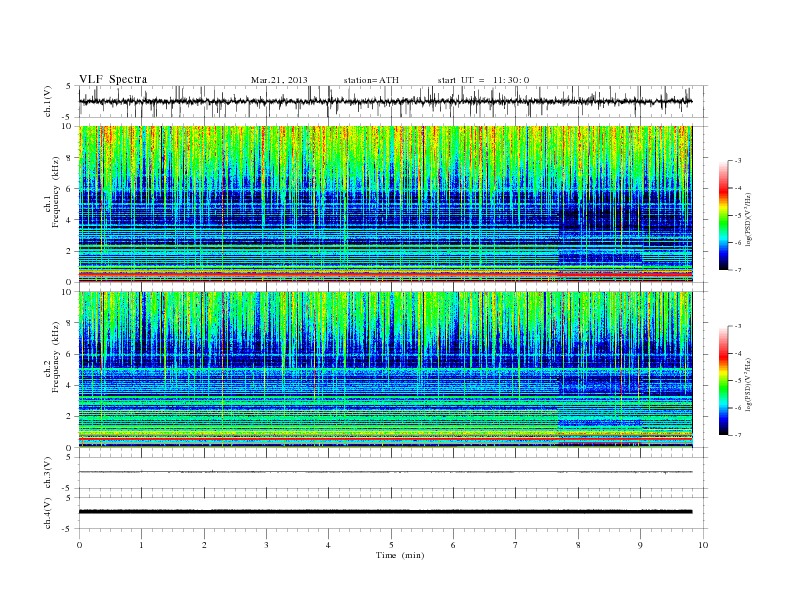Click the "-3" value on ch.1 color bar
Viewport: 792px width, 612px height.
(x=738, y=161)
